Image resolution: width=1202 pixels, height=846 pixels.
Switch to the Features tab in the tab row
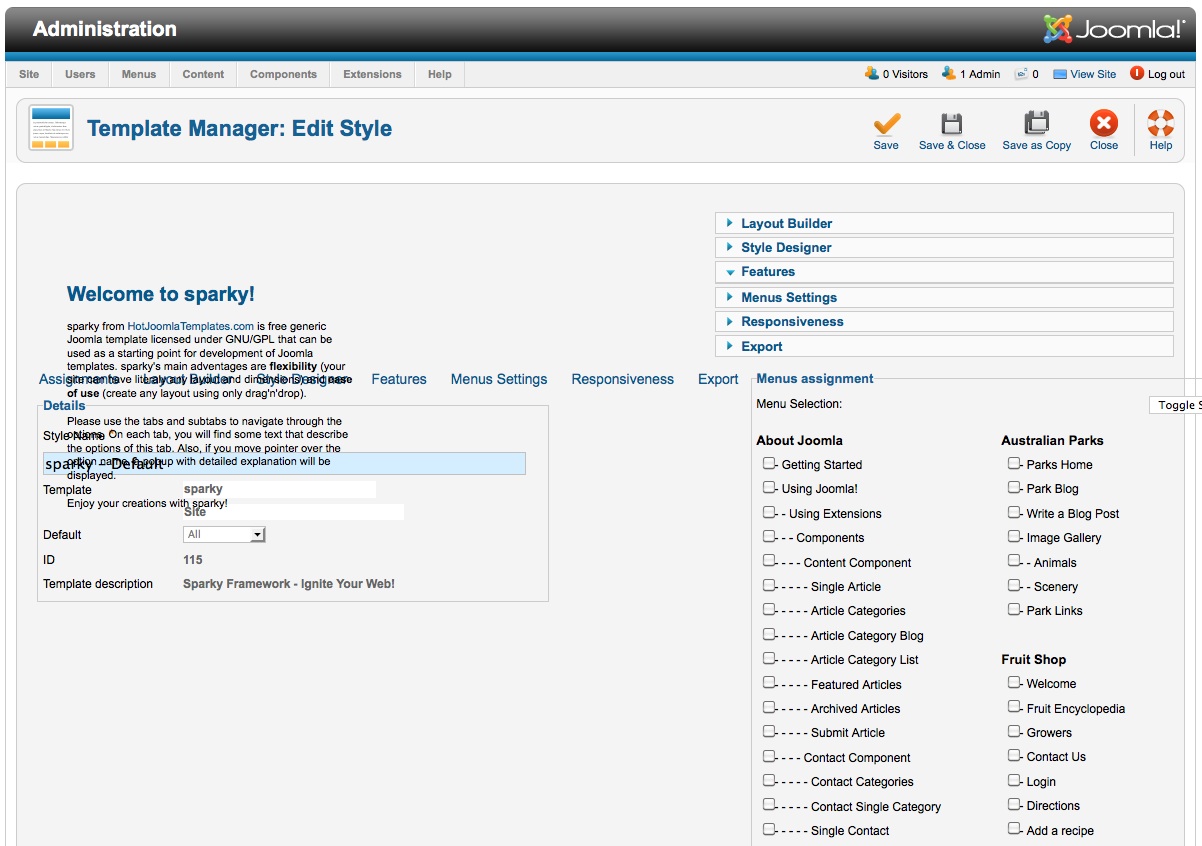point(399,379)
